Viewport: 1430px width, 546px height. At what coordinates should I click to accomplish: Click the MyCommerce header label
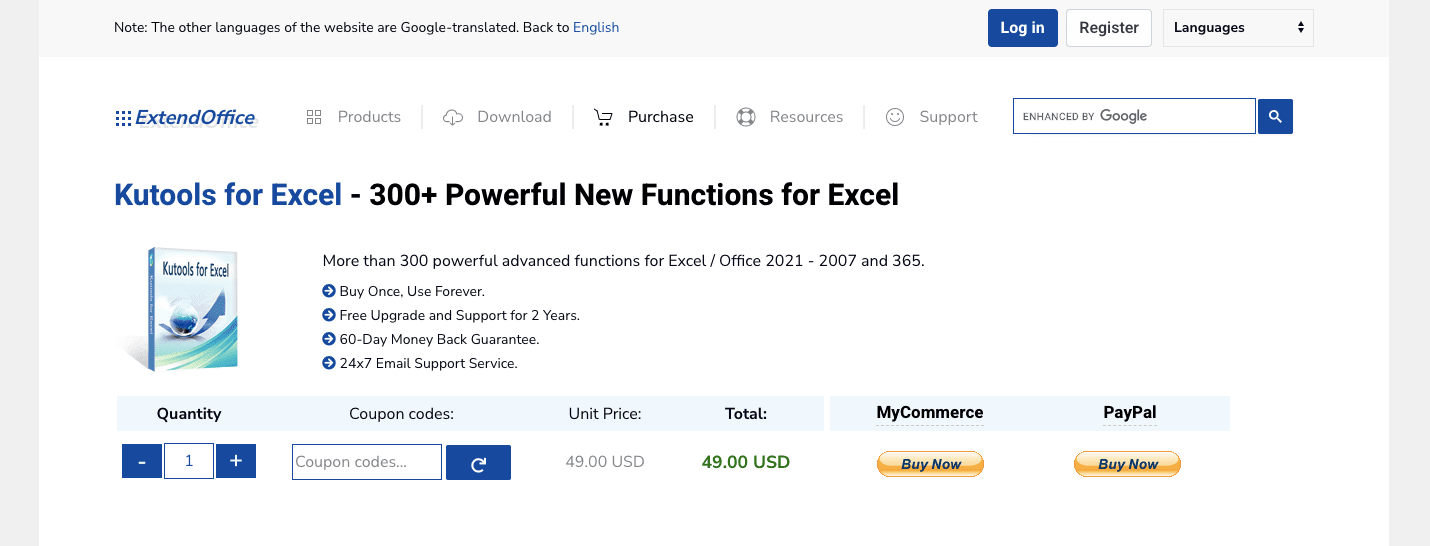point(930,413)
